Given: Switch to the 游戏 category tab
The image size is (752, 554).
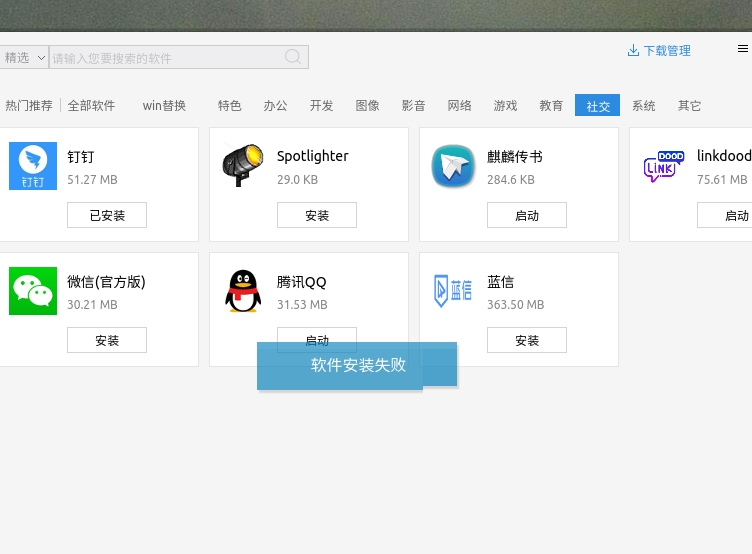Looking at the screenshot, I should [505, 106].
